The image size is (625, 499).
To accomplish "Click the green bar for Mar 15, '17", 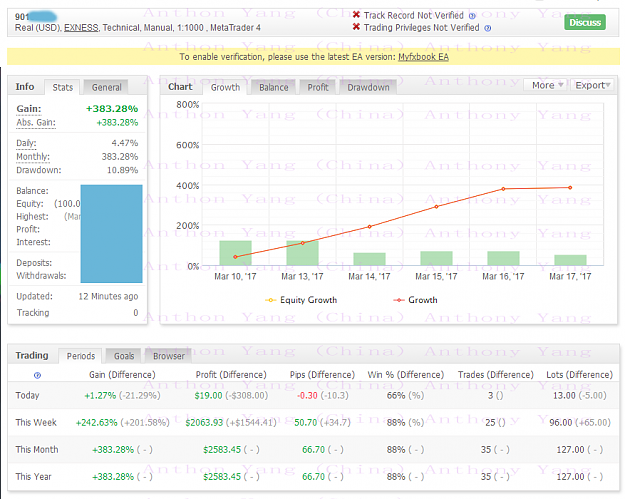I will point(436,258).
